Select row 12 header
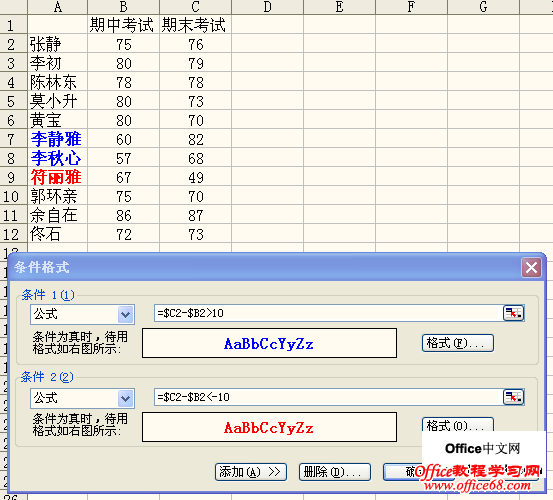The width and height of the screenshot is (553, 500). click(x=13, y=234)
